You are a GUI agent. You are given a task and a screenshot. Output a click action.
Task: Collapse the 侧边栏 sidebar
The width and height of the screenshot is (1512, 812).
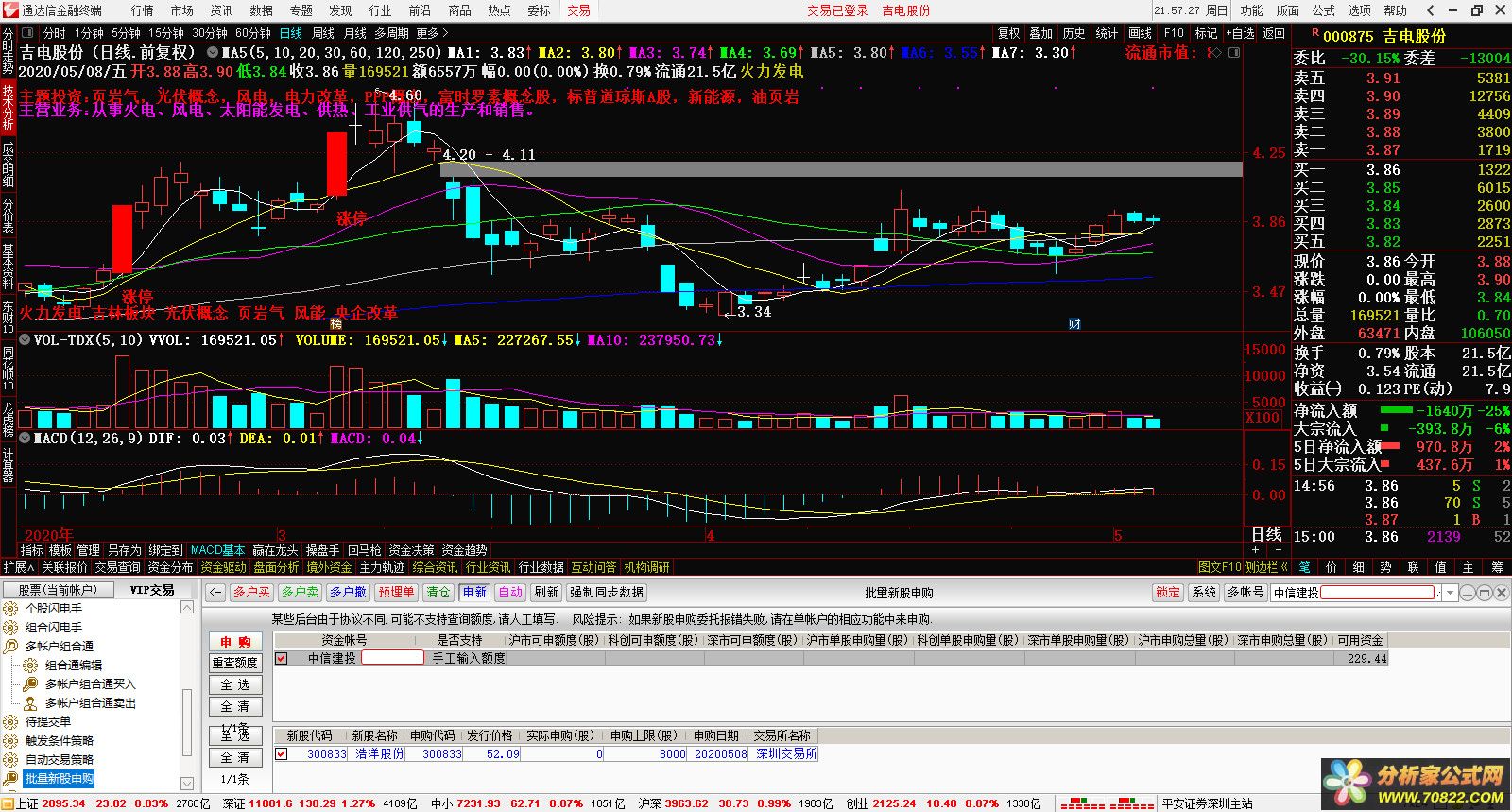coord(1267,567)
